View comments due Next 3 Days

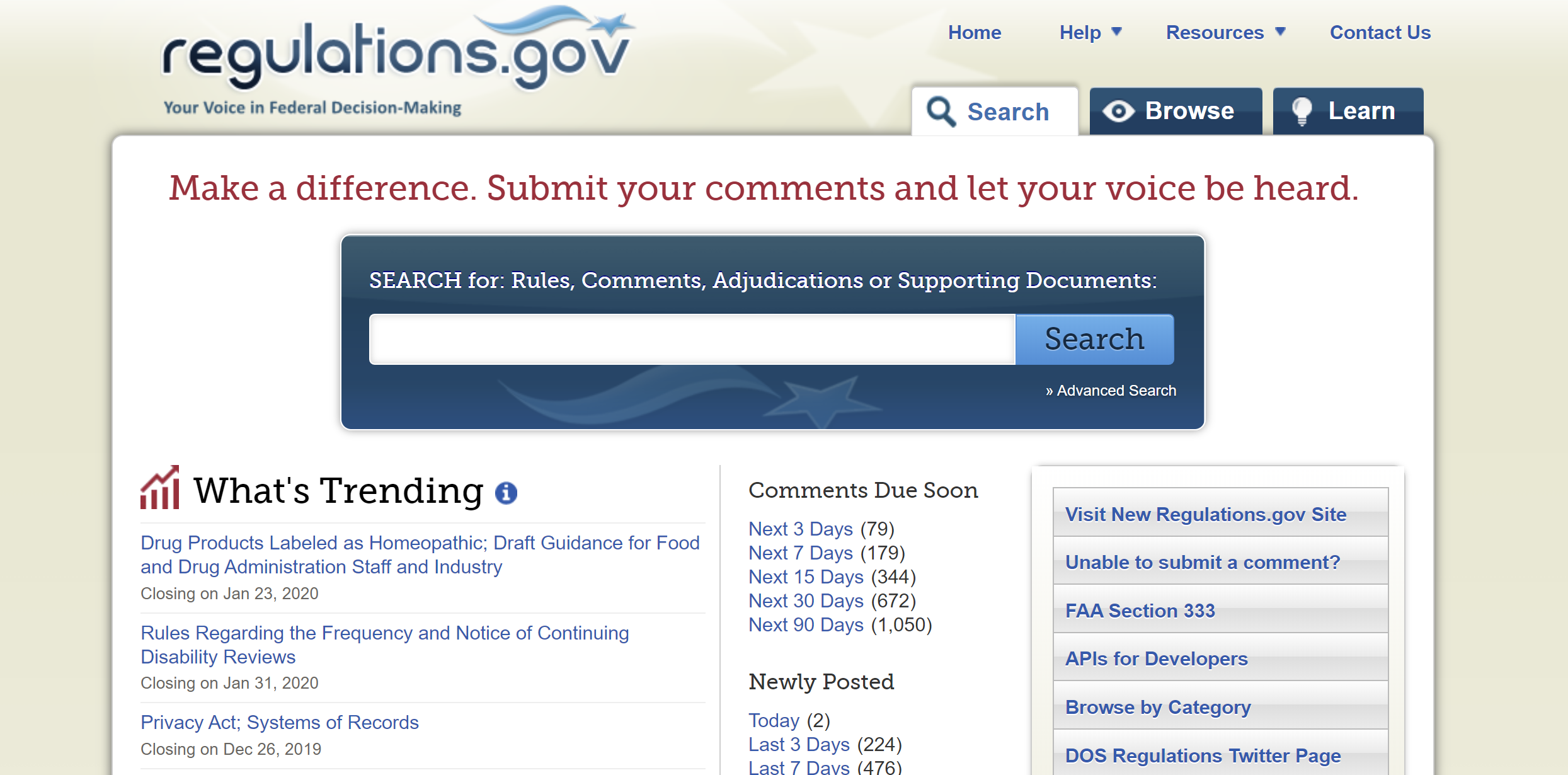[801, 529]
